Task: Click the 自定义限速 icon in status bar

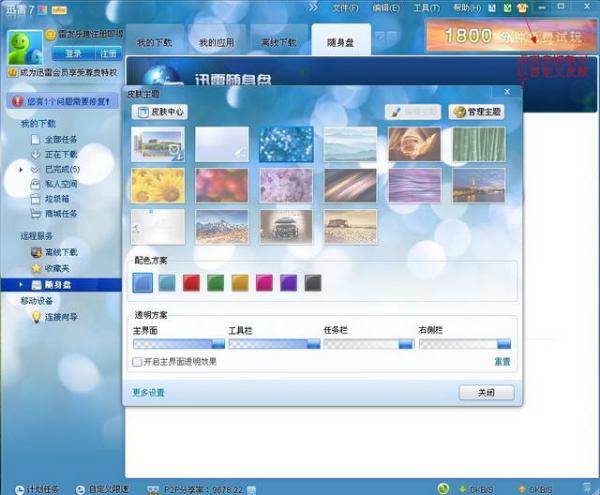Action: (80, 489)
